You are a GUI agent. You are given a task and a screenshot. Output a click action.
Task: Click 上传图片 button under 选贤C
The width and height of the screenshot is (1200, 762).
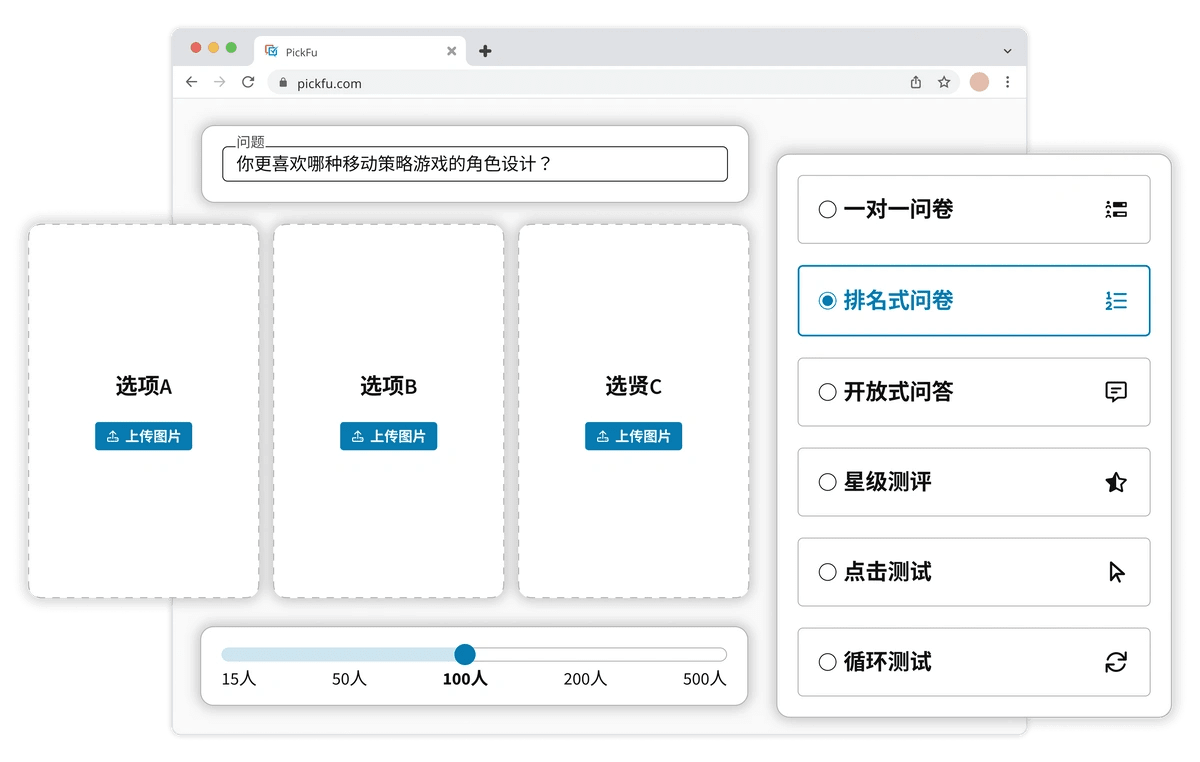(633, 436)
